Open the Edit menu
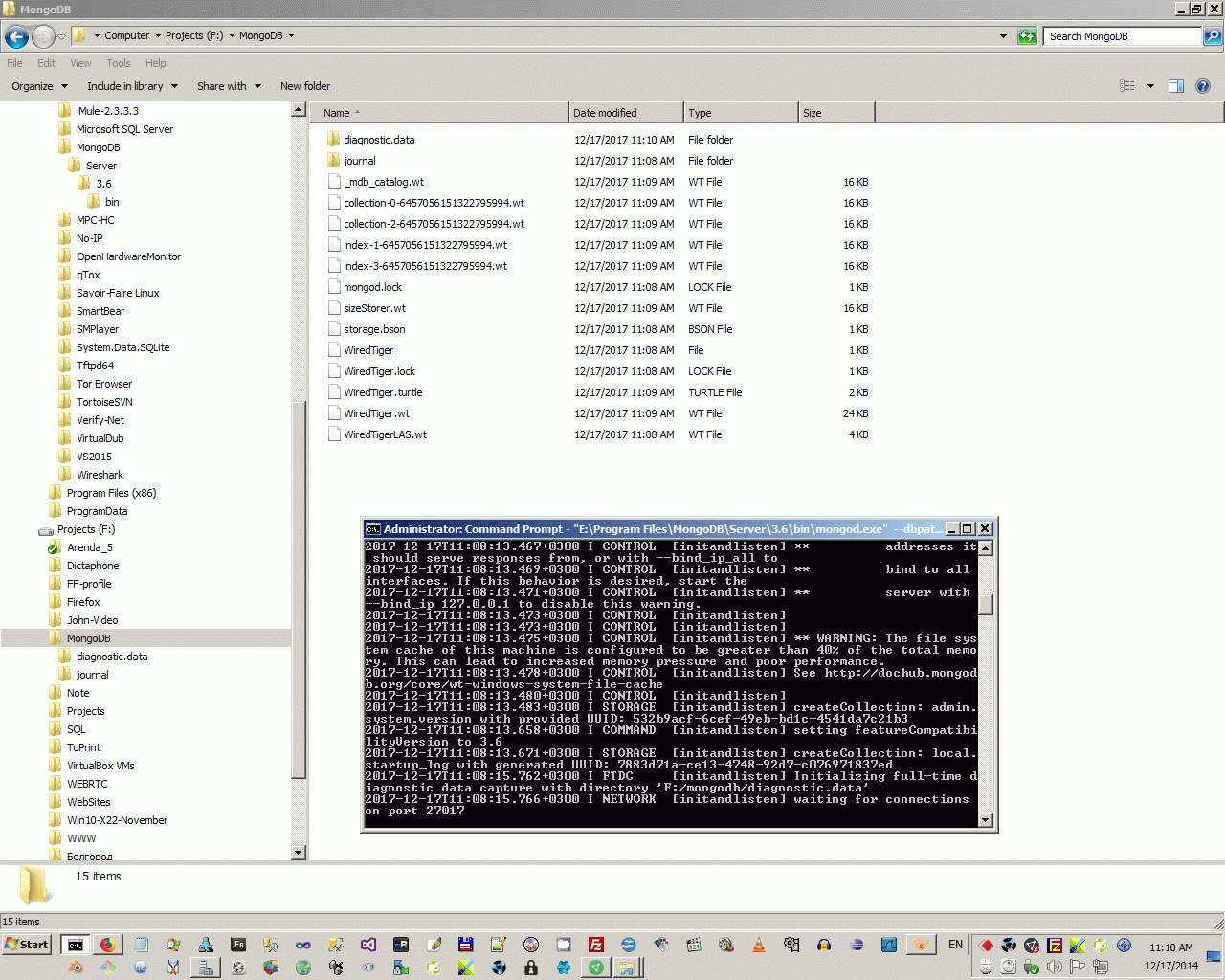1225x980 pixels. [46, 63]
